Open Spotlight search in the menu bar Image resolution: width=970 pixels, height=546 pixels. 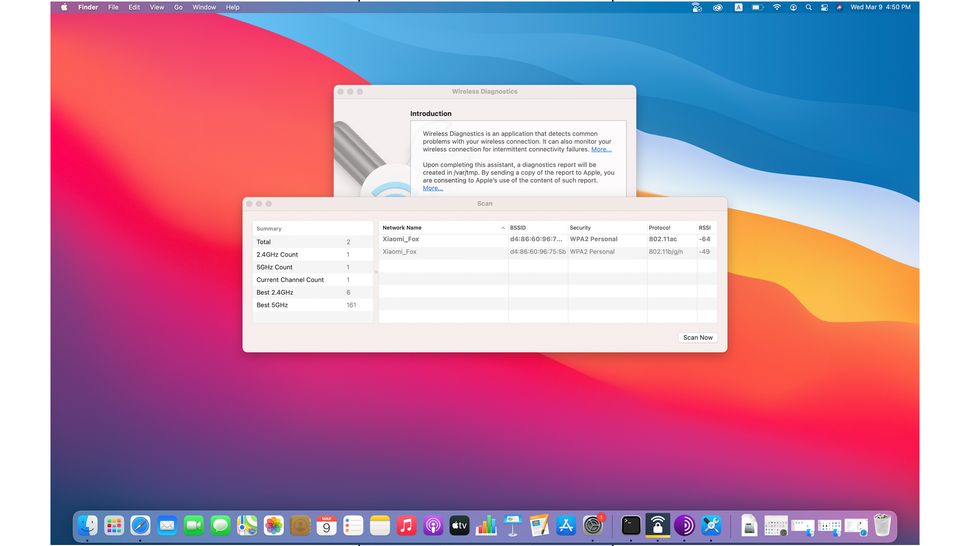point(809,7)
